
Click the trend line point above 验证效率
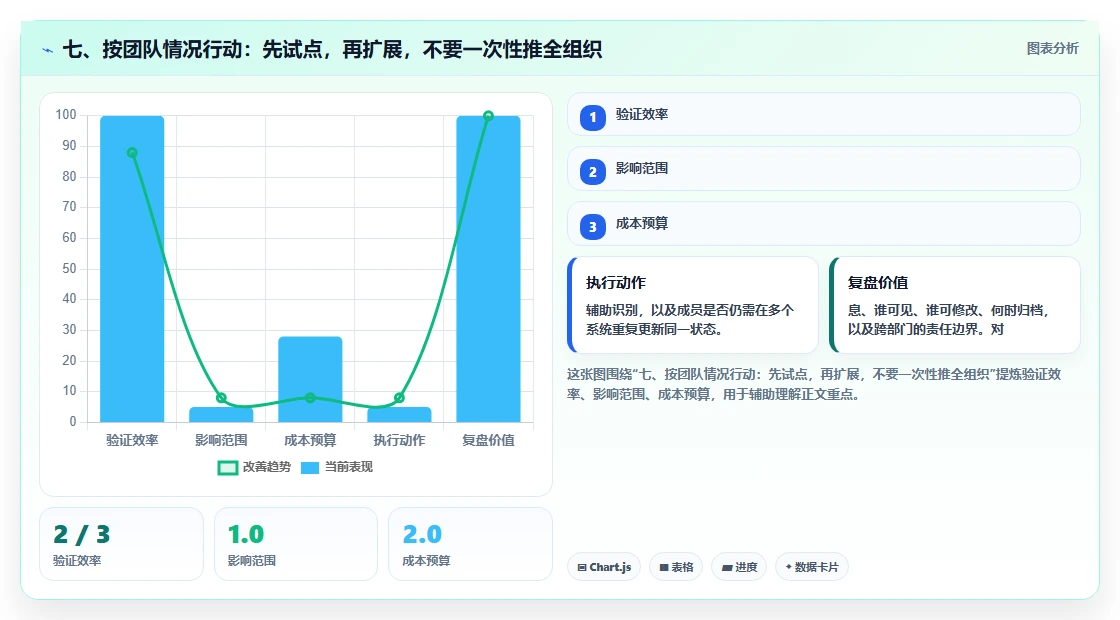point(132,153)
